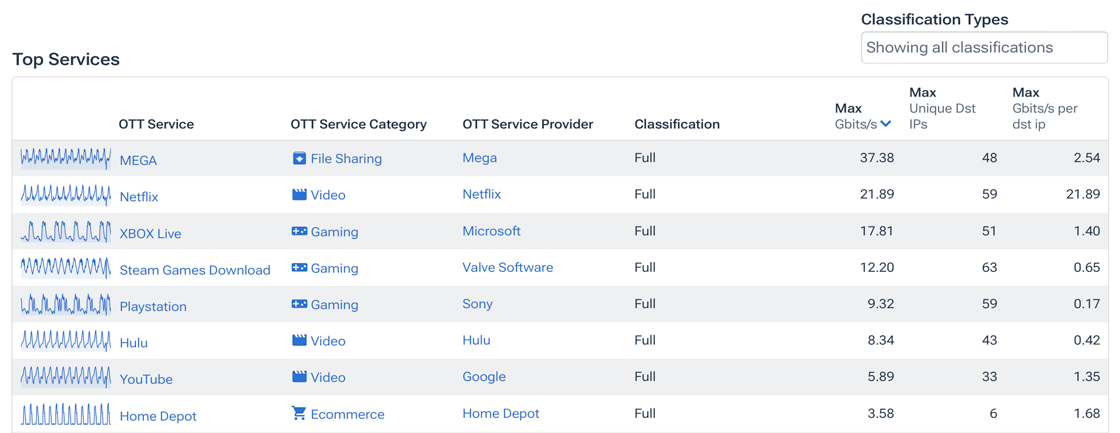Viewport: 1120px width, 433px height.
Task: Open the YouTube service link
Action: 146,379
